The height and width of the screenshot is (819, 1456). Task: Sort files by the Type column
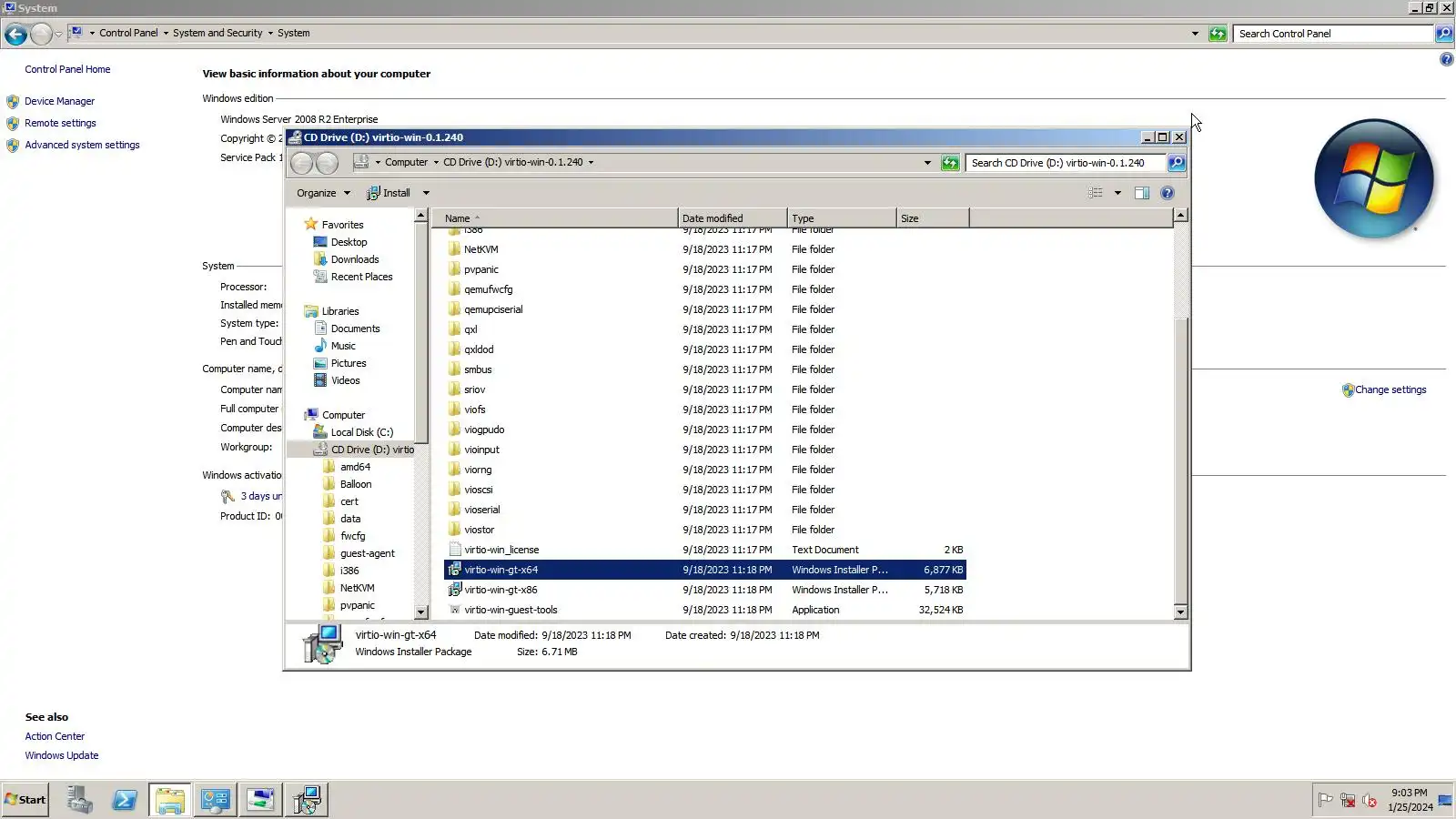[x=842, y=218]
